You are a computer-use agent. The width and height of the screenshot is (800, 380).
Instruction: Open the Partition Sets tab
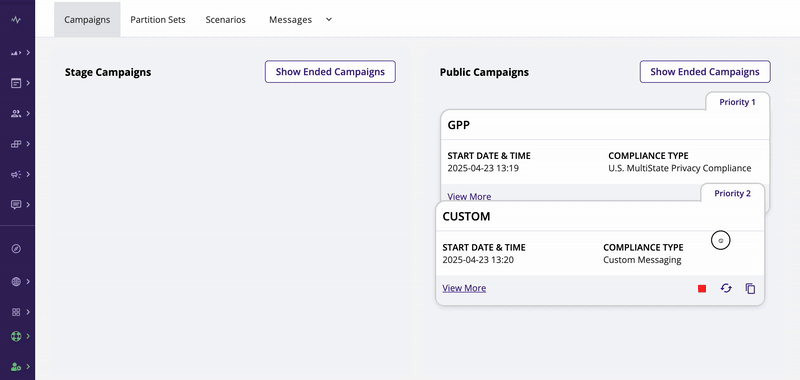(158, 20)
